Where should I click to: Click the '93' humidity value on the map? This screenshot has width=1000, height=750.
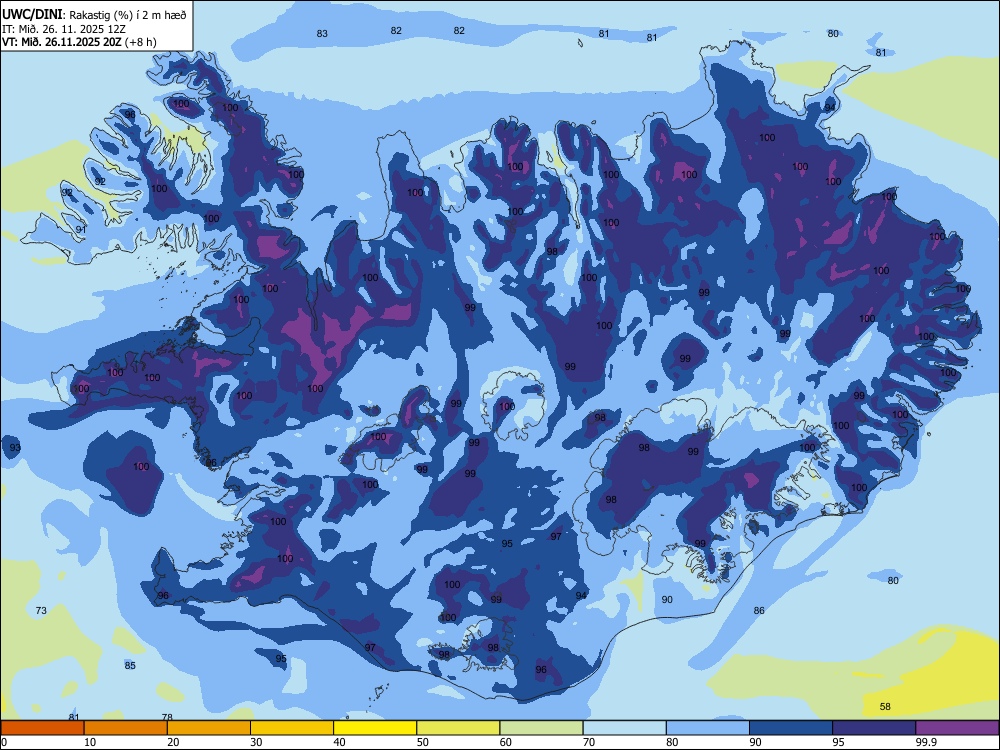click(x=15, y=448)
